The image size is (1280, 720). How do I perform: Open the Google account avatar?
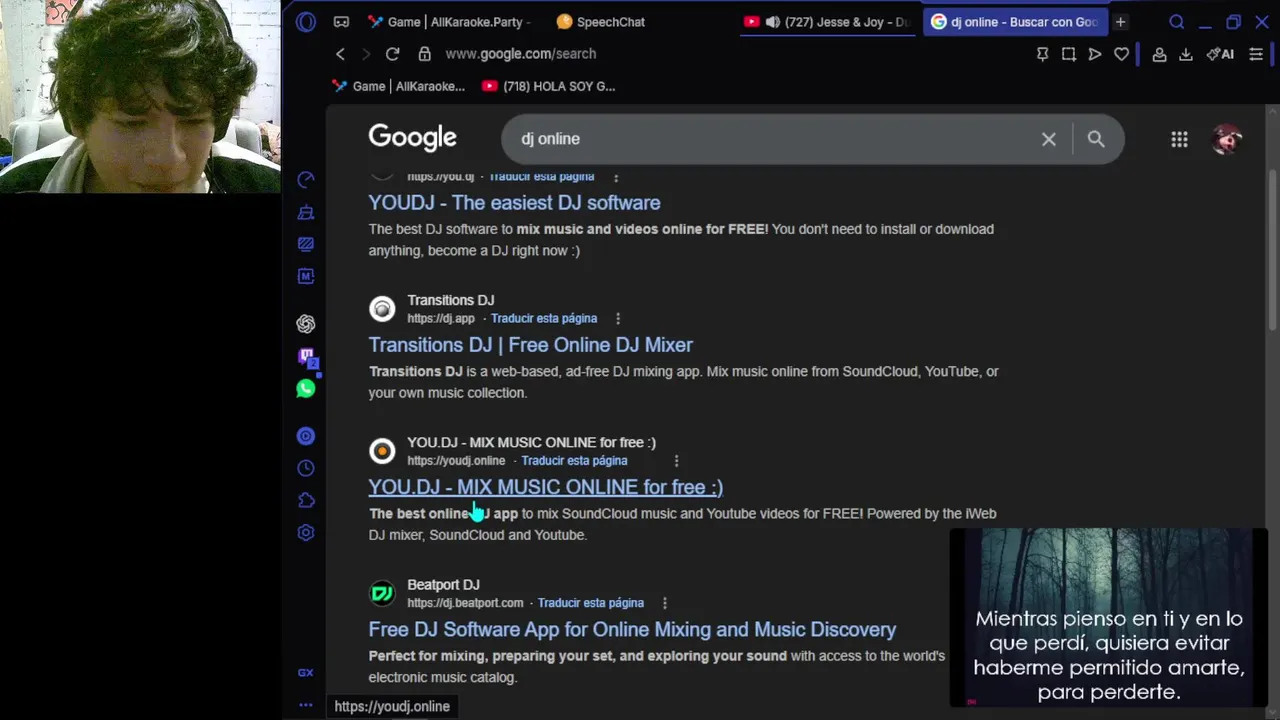coord(1227,140)
